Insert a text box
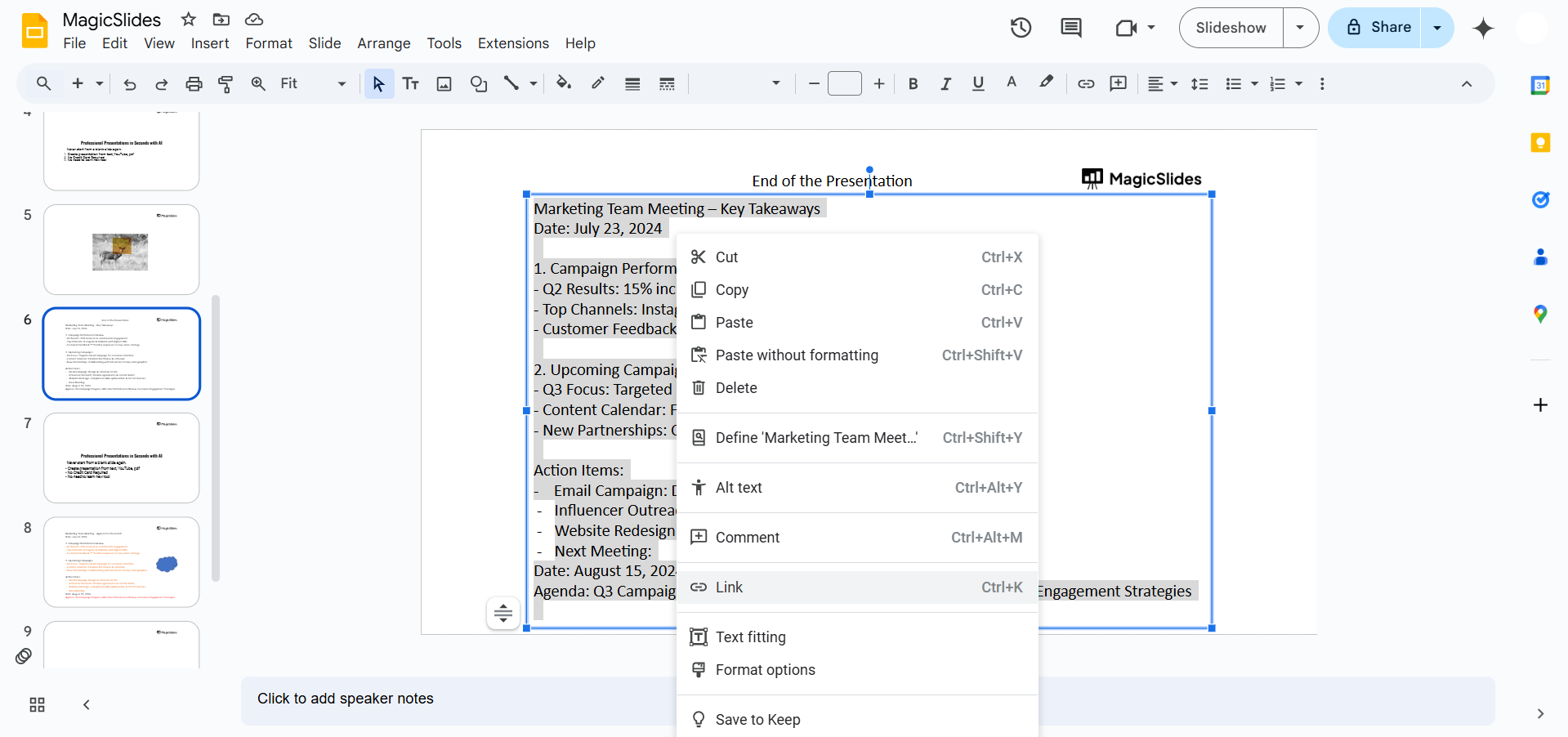Screen dimensions: 1568x737 click(x=411, y=83)
